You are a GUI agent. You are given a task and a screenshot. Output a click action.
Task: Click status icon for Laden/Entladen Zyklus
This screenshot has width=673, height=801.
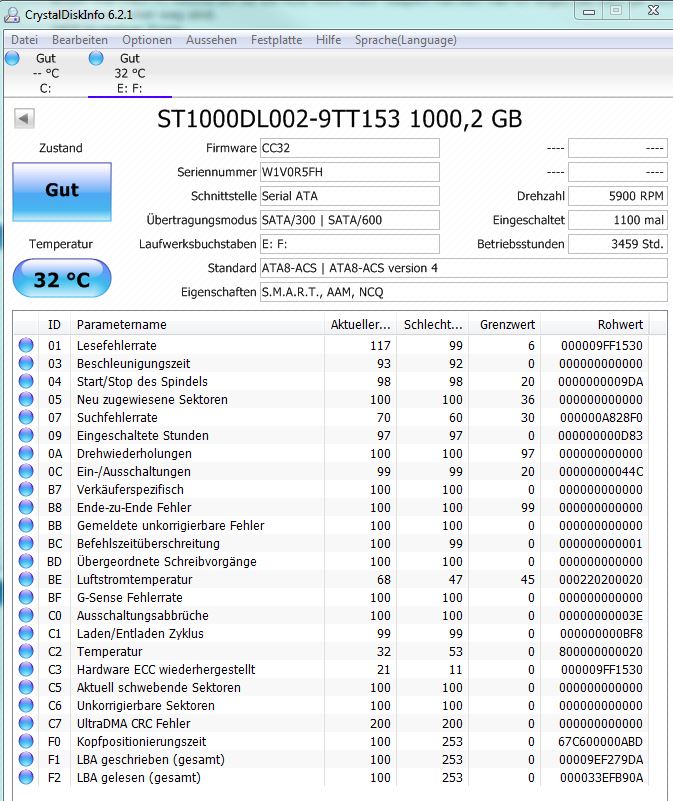(x=26, y=633)
